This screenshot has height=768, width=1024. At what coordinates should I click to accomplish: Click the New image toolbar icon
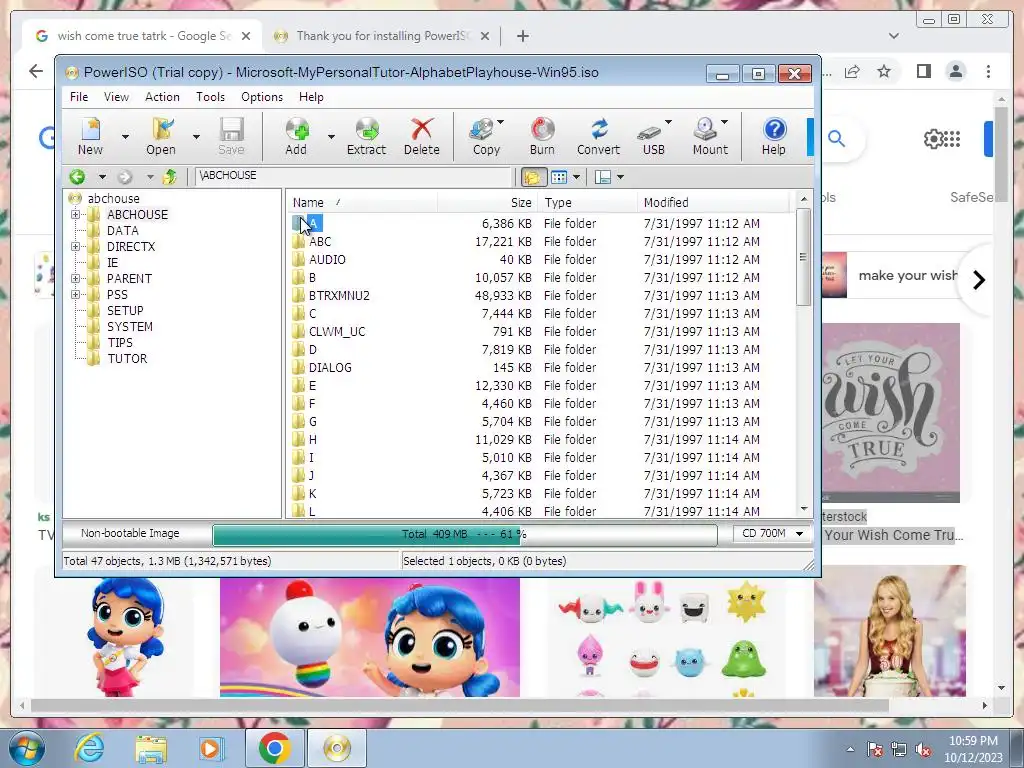[90, 136]
